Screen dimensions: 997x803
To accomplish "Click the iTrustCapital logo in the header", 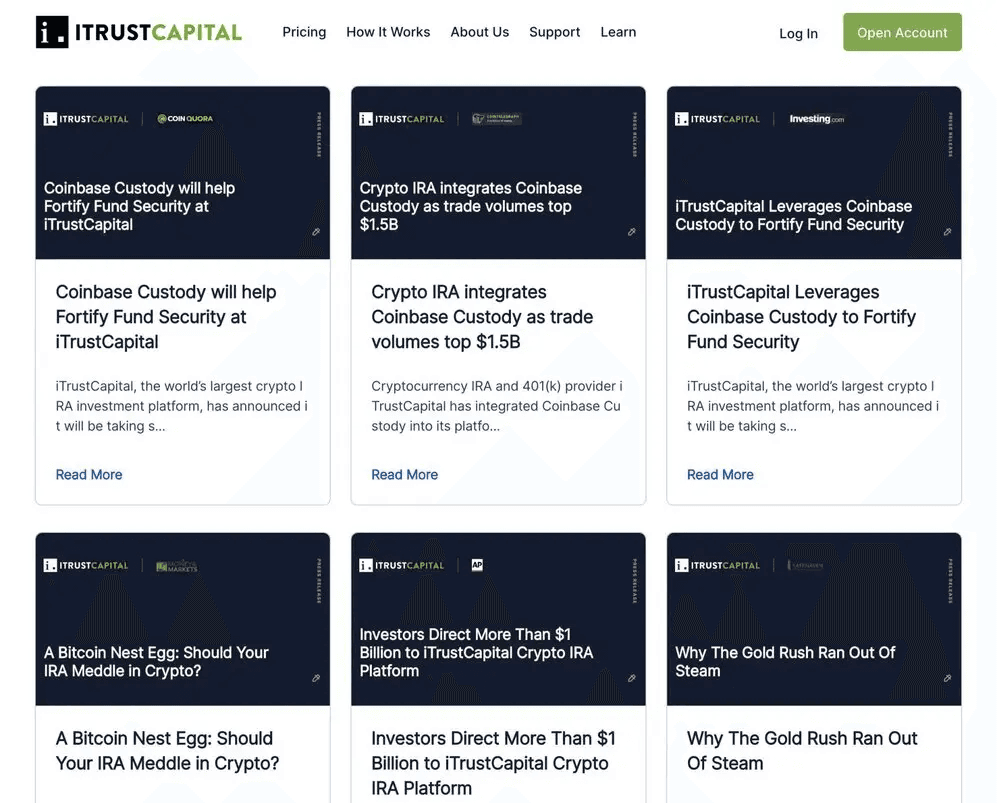I will click(x=137, y=31).
